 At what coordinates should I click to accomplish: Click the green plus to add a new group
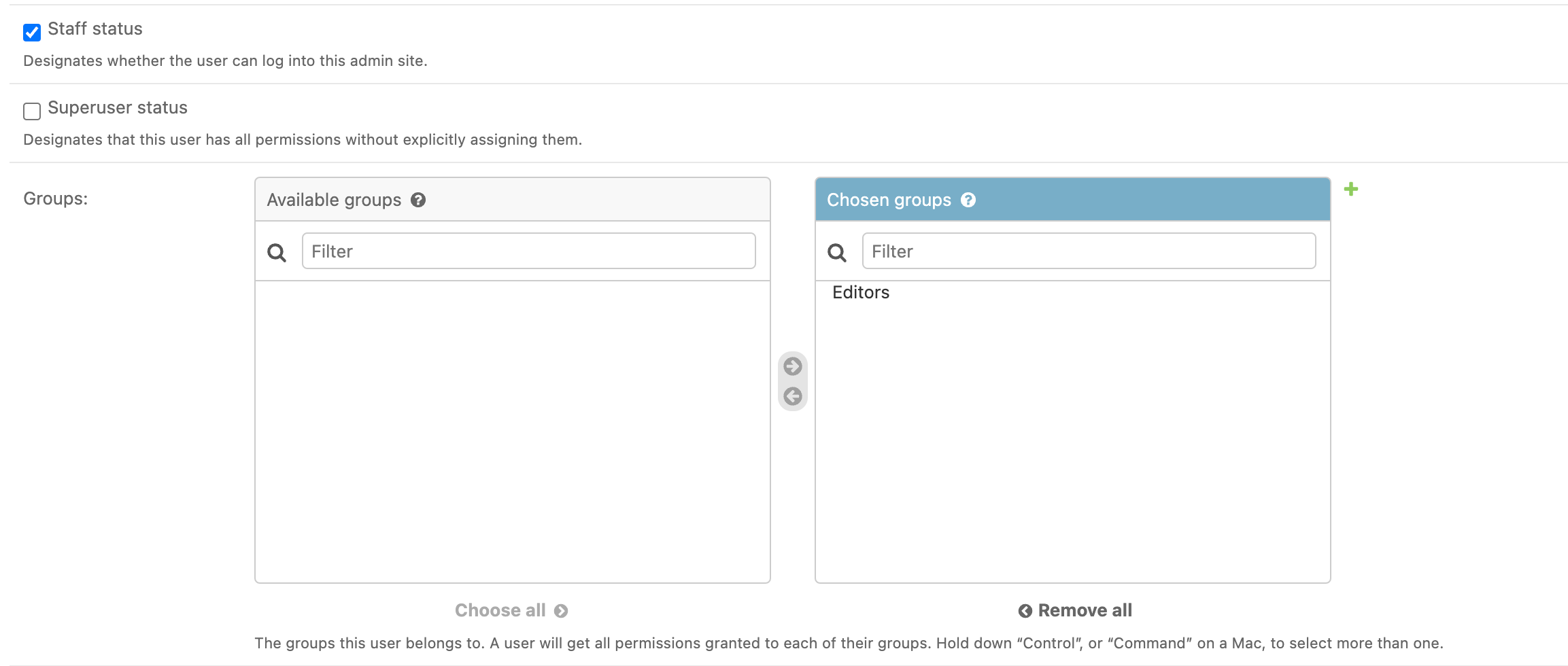click(x=1352, y=190)
